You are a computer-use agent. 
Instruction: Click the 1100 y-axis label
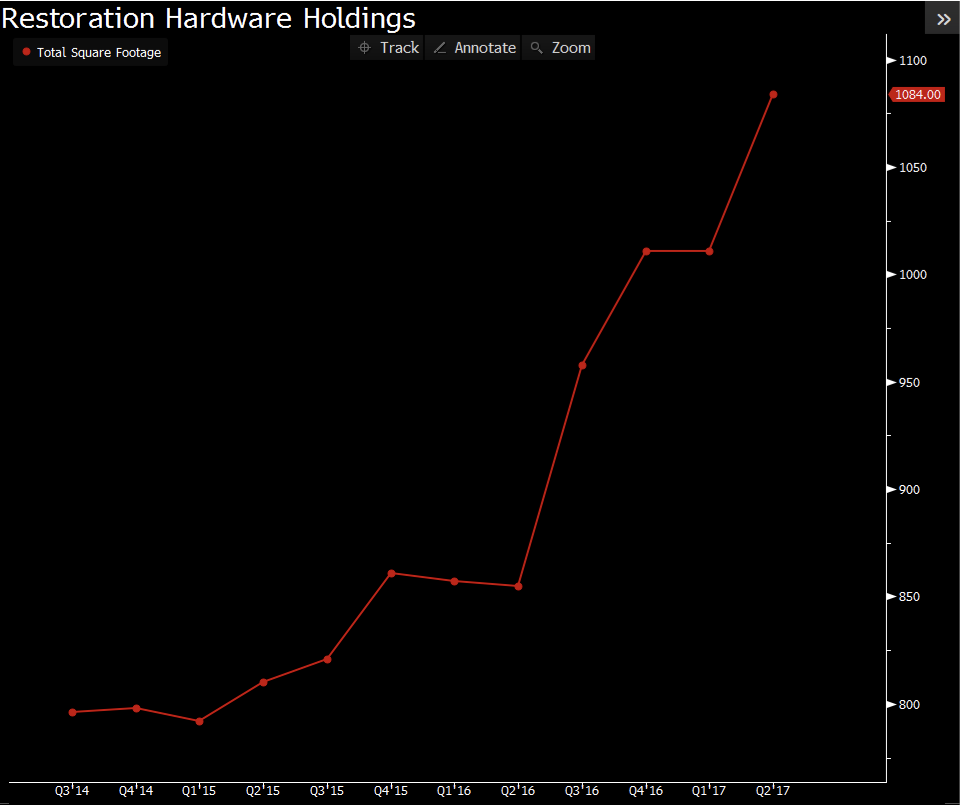coord(913,61)
